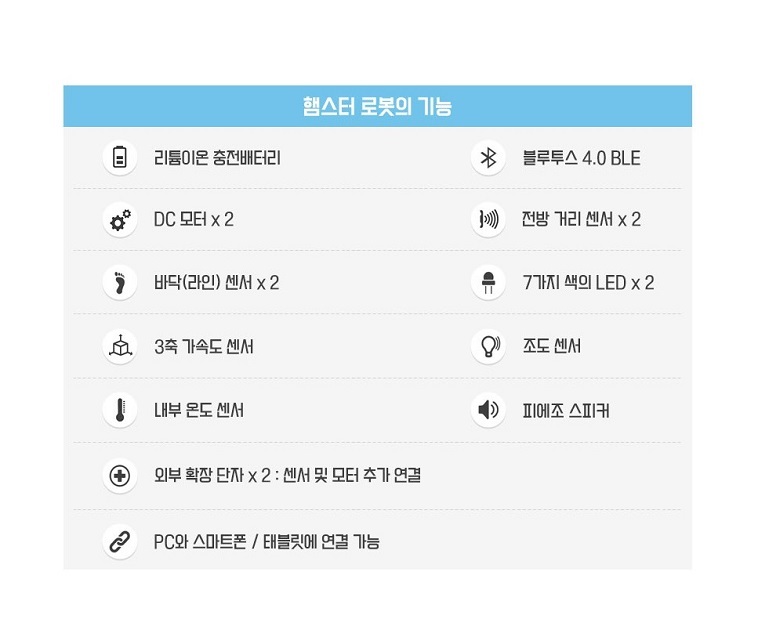Click the 조도 센서 label
The height and width of the screenshot is (619, 758).
pos(551,346)
